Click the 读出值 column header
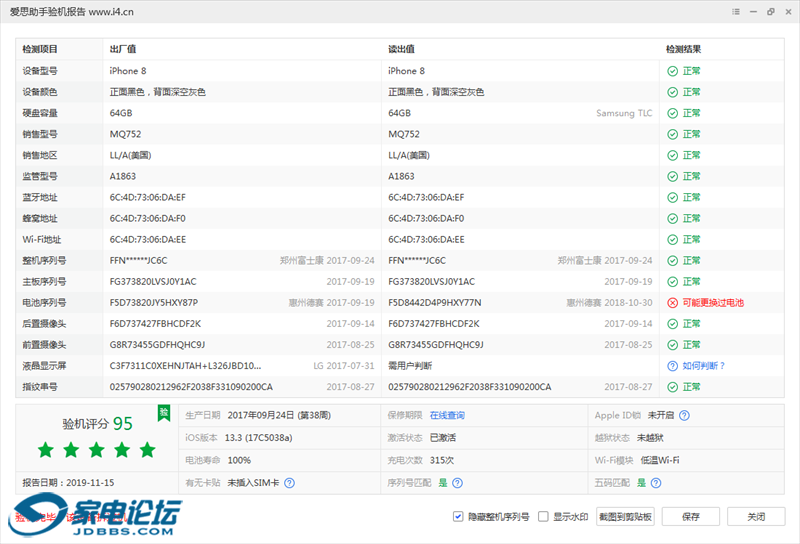Viewport: 800px width, 544px height. click(x=402, y=50)
